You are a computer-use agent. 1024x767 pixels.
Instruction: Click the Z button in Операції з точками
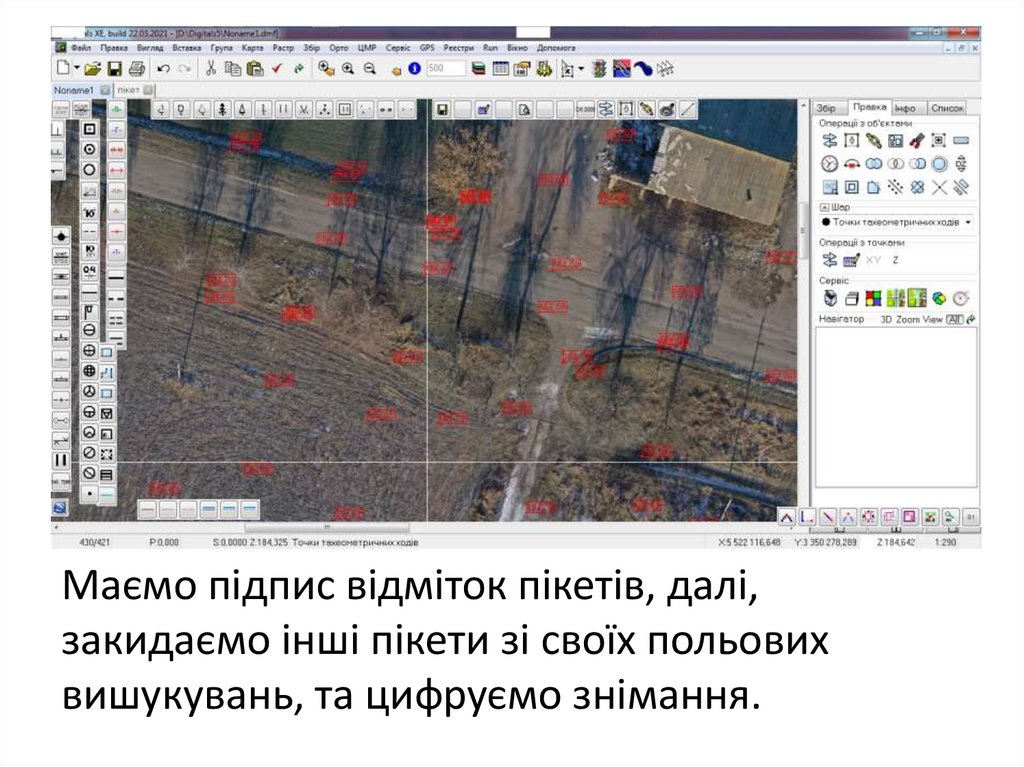pos(895,260)
